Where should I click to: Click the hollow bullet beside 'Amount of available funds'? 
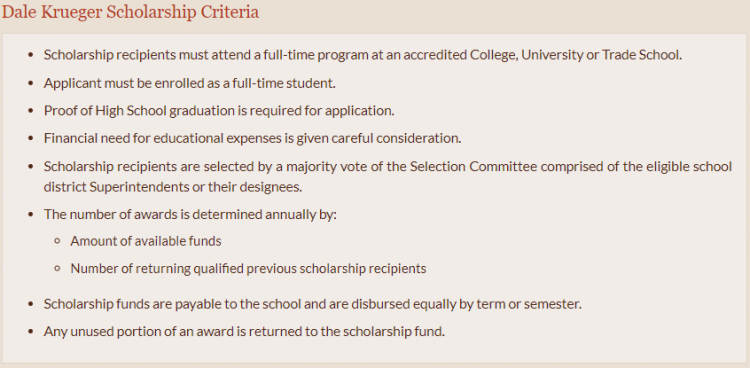point(57,241)
